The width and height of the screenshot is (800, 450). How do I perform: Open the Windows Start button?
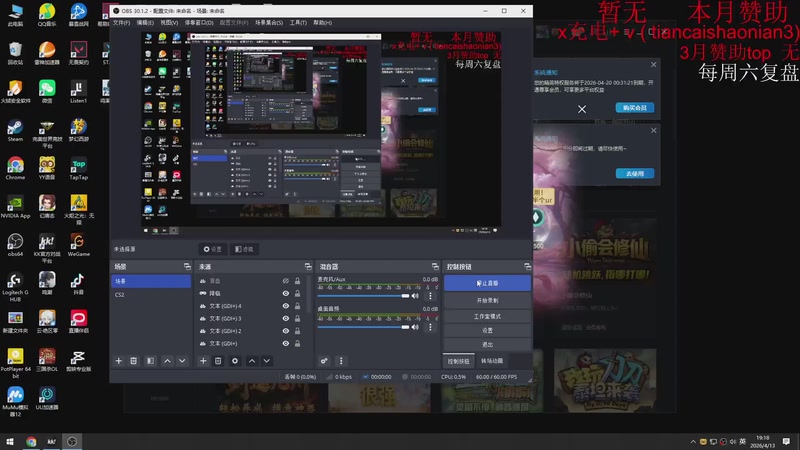click(10, 441)
